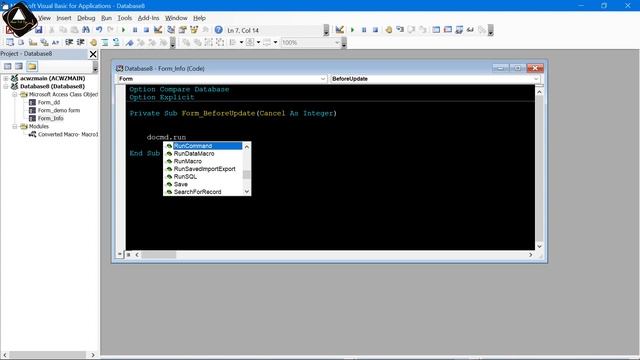Open the Object Browser icon
The width and height of the screenshot is (640, 360).
click(194, 30)
